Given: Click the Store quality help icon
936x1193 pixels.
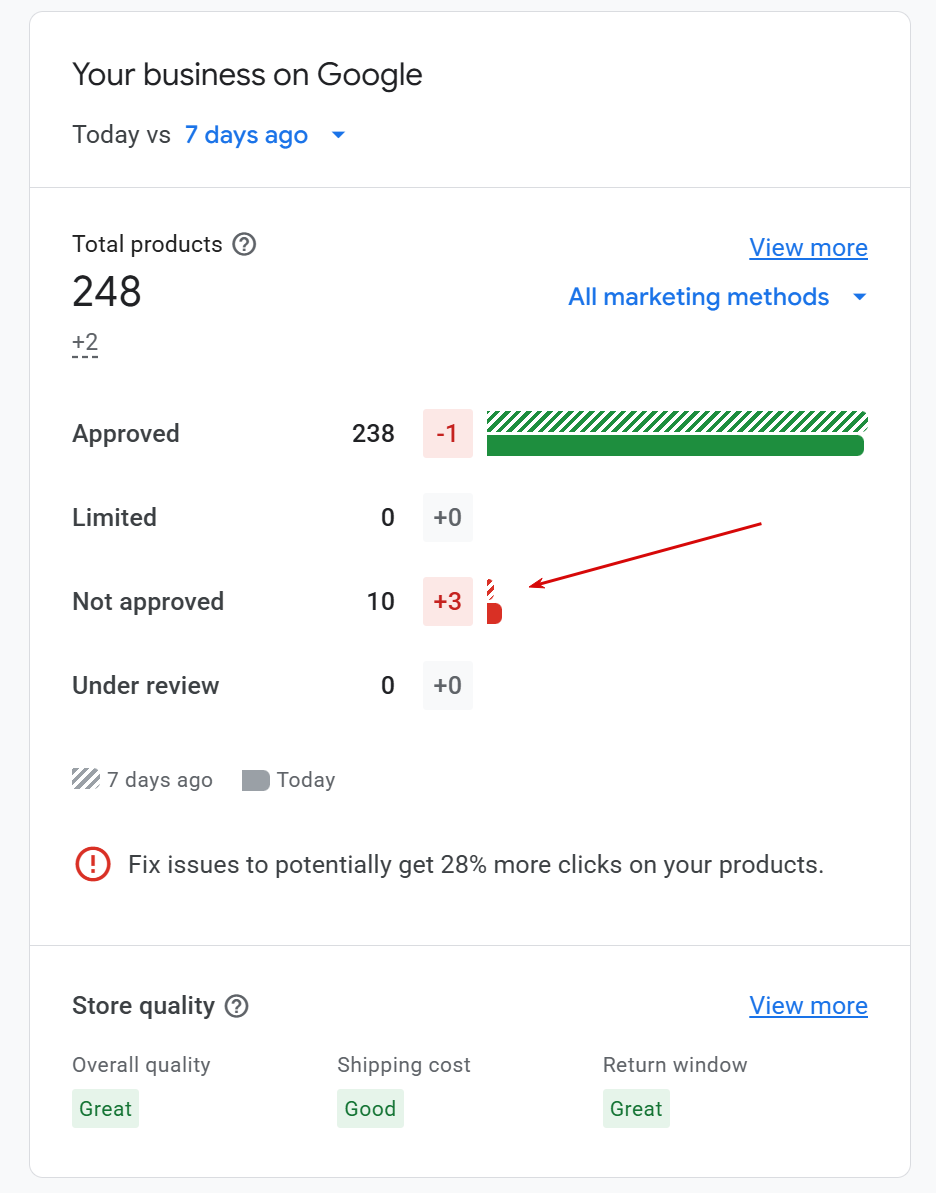Looking at the screenshot, I should coord(236,1006).
